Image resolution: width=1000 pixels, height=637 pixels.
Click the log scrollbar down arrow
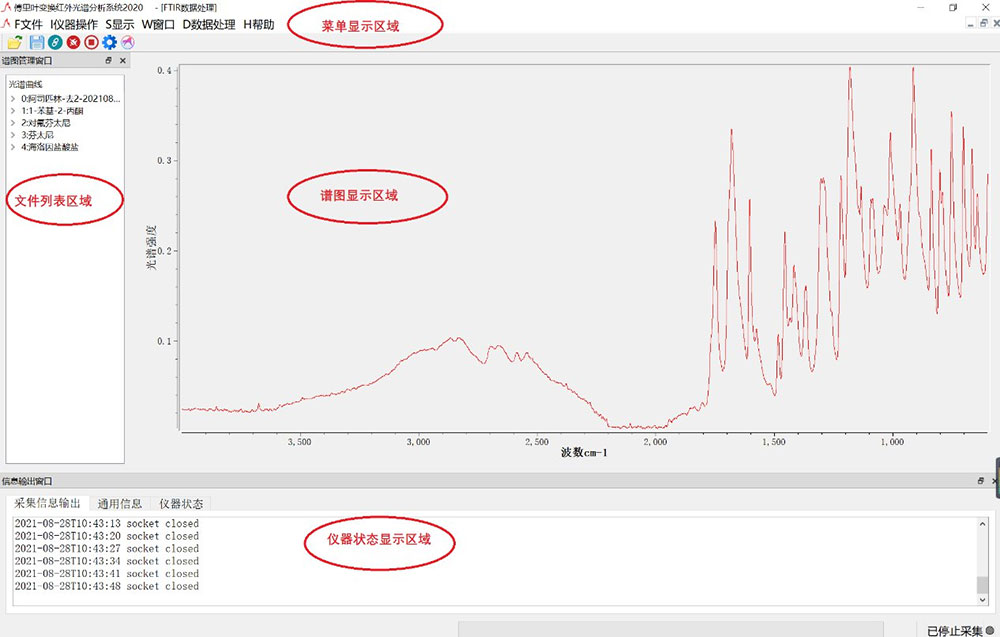(x=982, y=599)
